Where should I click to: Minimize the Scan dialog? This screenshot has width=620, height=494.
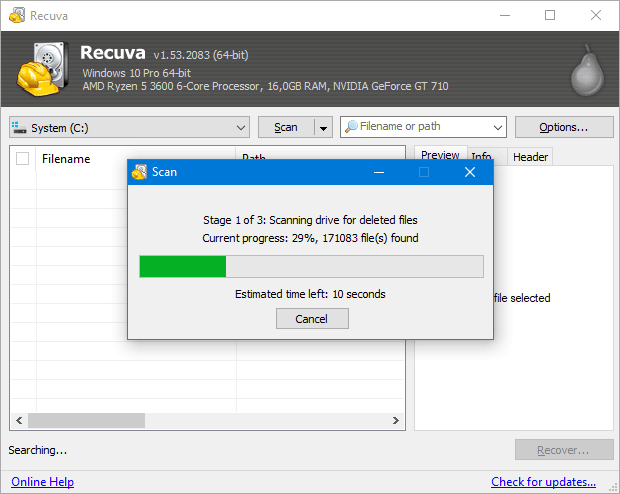(379, 172)
